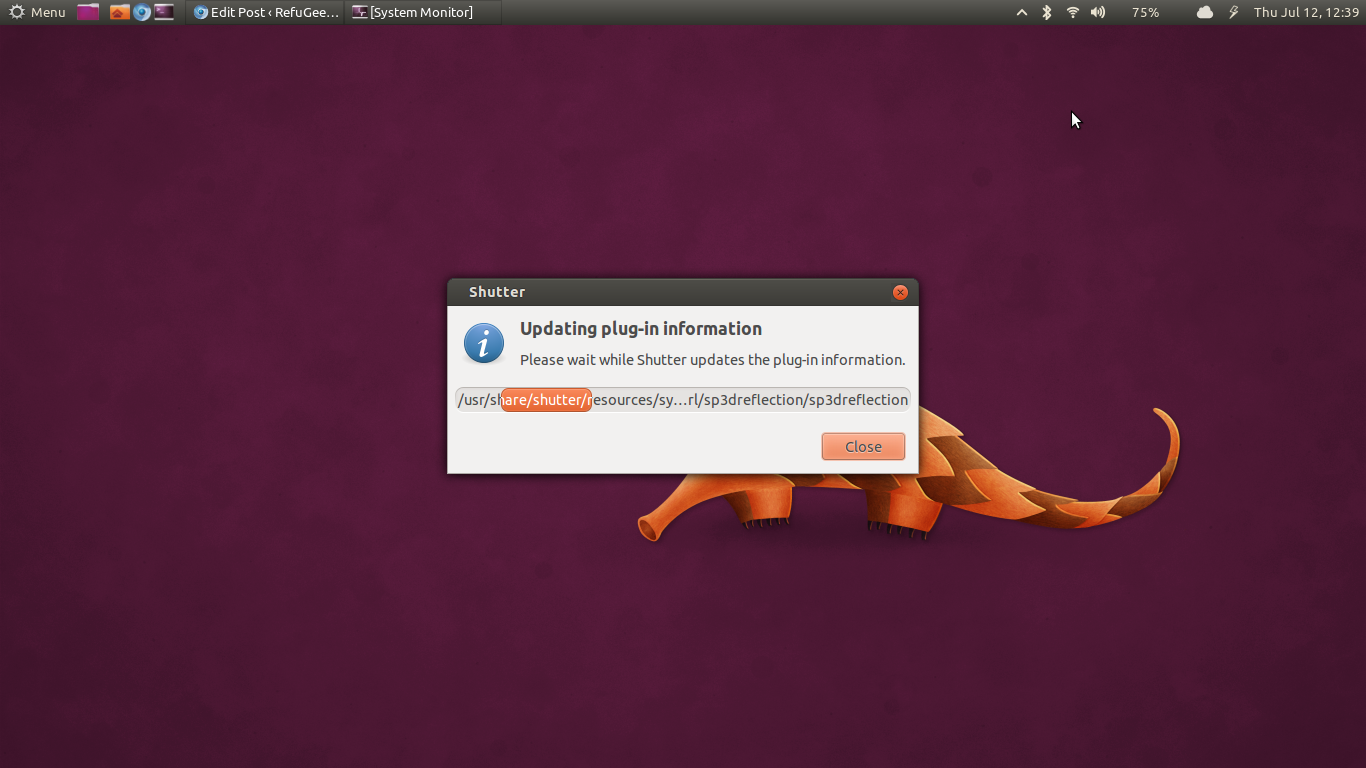The height and width of the screenshot is (768, 1366).
Task: Click the show desktop icon beside Menu
Action: tap(88, 12)
